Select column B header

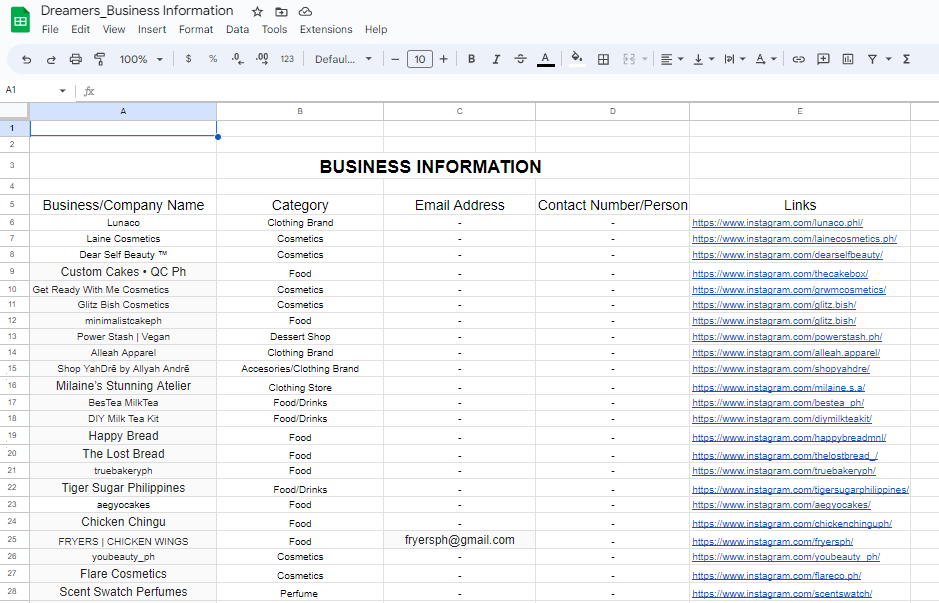[300, 111]
